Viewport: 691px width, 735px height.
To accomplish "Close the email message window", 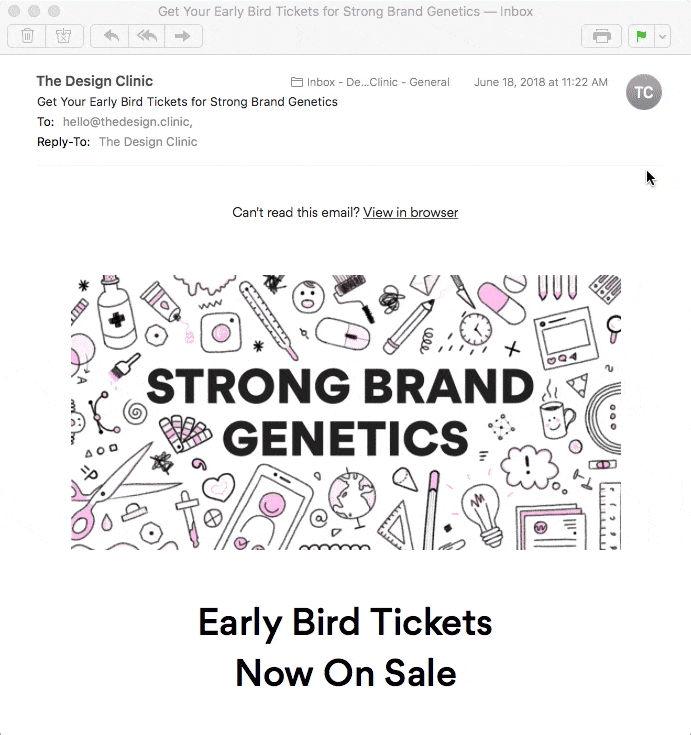I will coord(14,11).
